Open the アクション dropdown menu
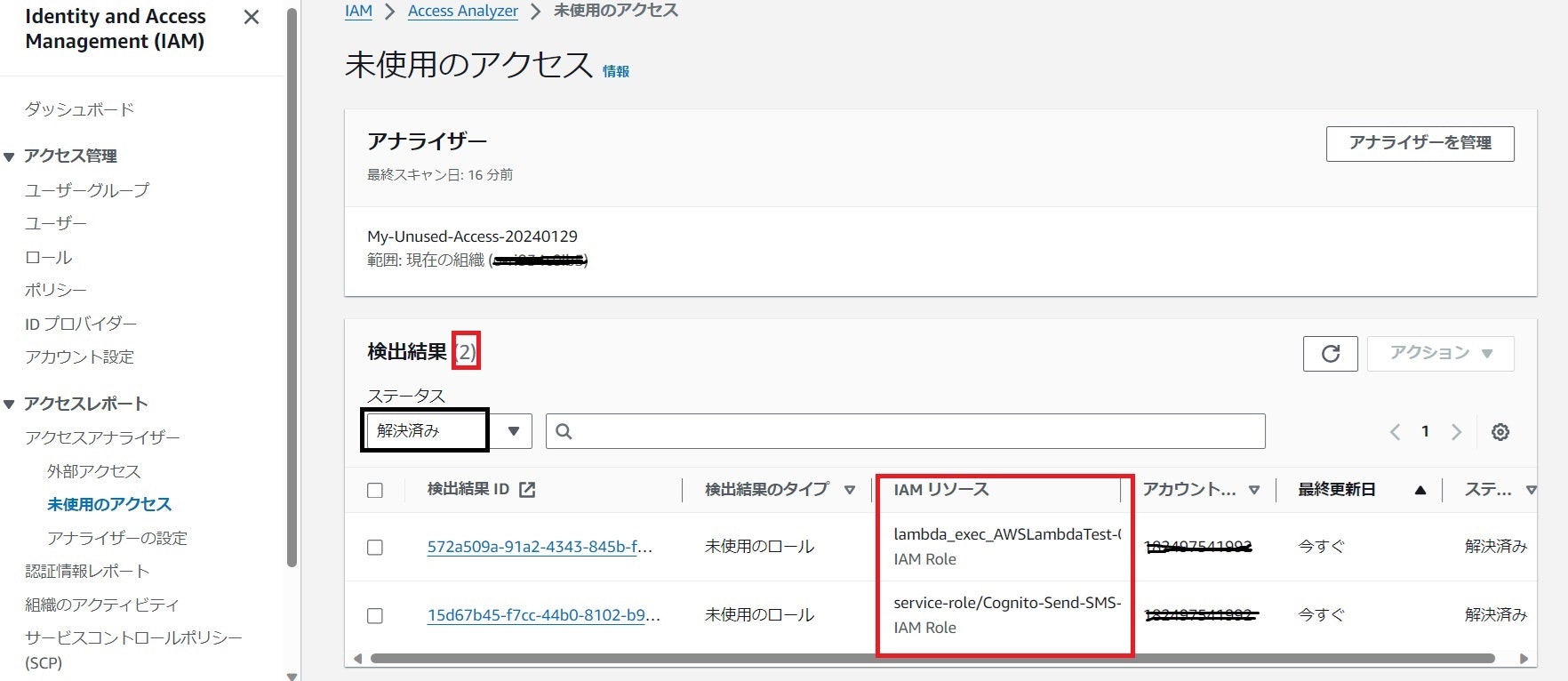This screenshot has width=1568, height=681. [1440, 354]
